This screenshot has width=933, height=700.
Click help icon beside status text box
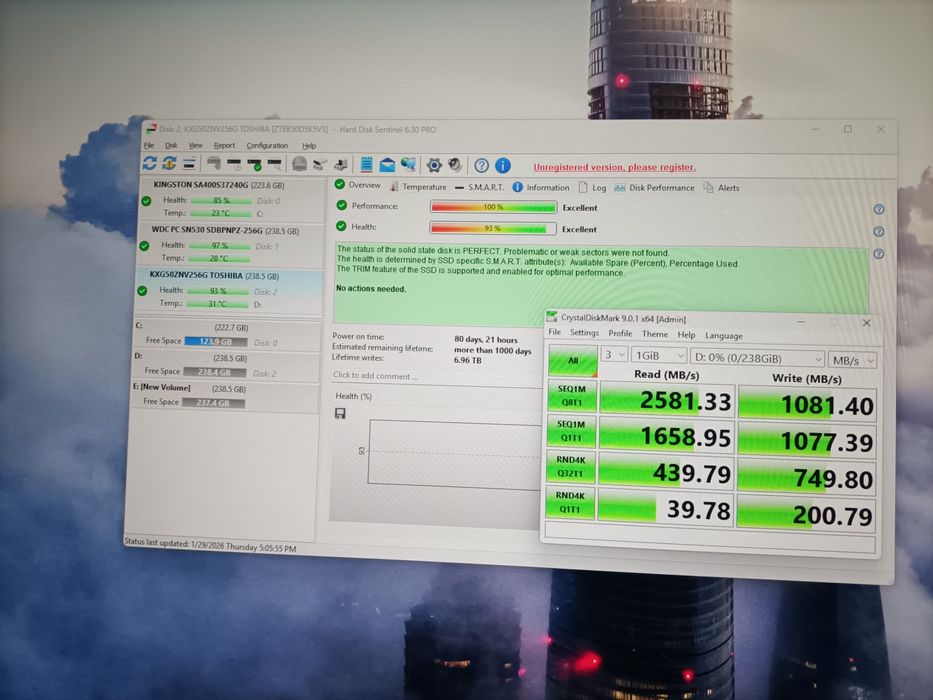pos(879,254)
